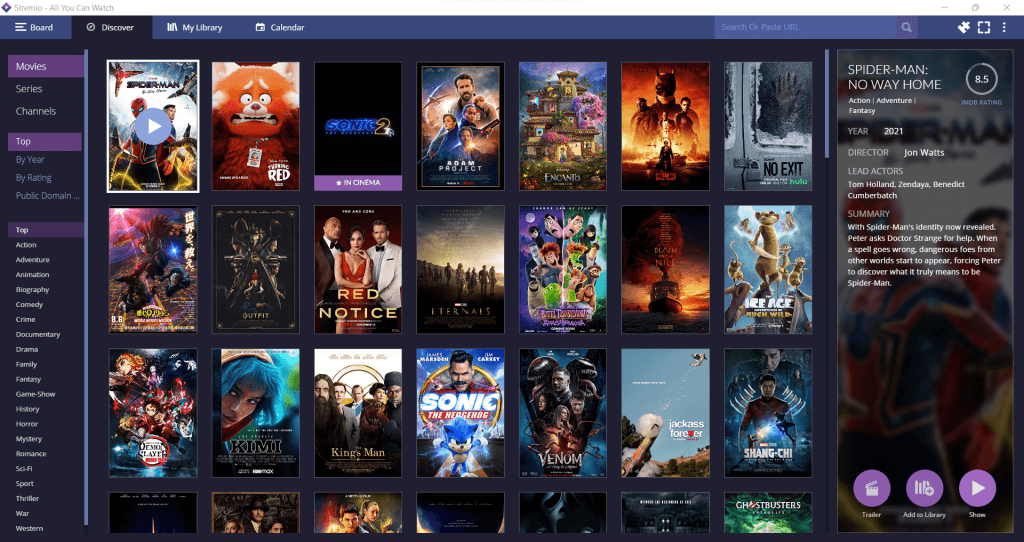This screenshot has width=1024, height=542.
Task: Filter by Horror genre
Action: [27, 424]
